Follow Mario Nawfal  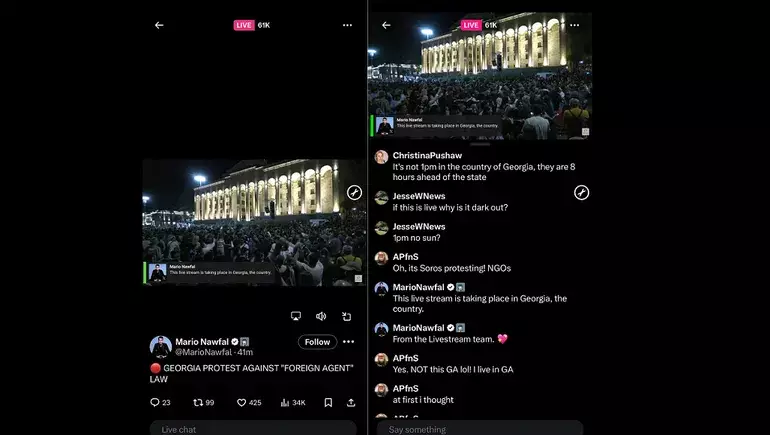pos(317,342)
